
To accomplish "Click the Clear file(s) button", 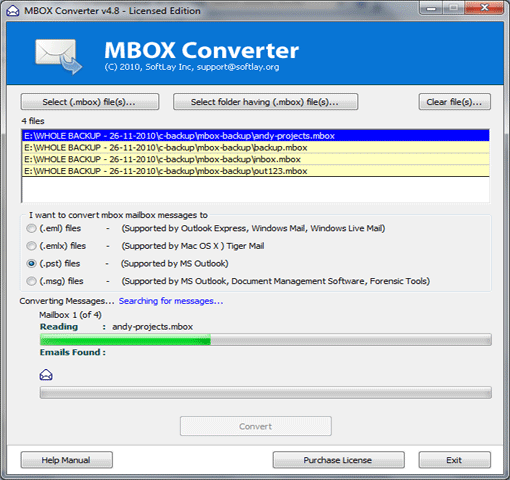I will click(x=455, y=102).
